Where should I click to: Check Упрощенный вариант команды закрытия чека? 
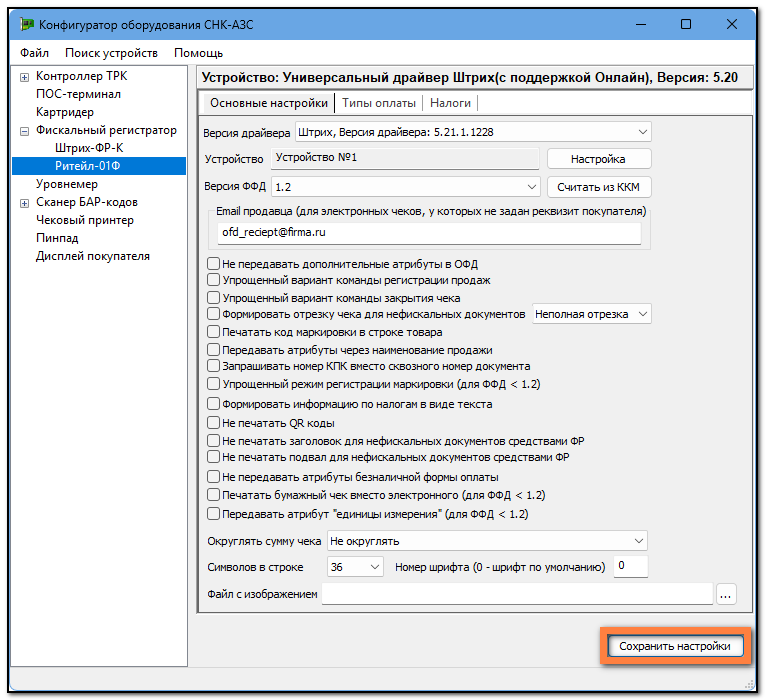pos(213,298)
